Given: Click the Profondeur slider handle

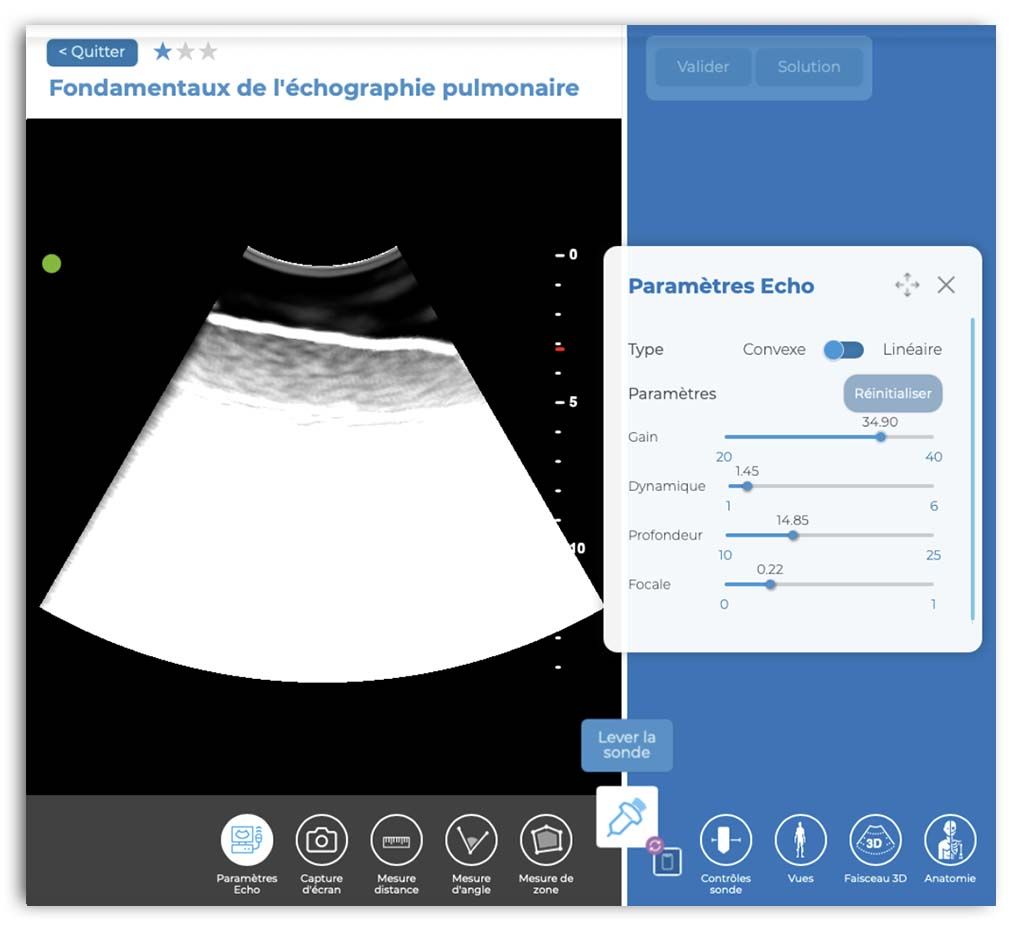Looking at the screenshot, I should click(x=793, y=535).
